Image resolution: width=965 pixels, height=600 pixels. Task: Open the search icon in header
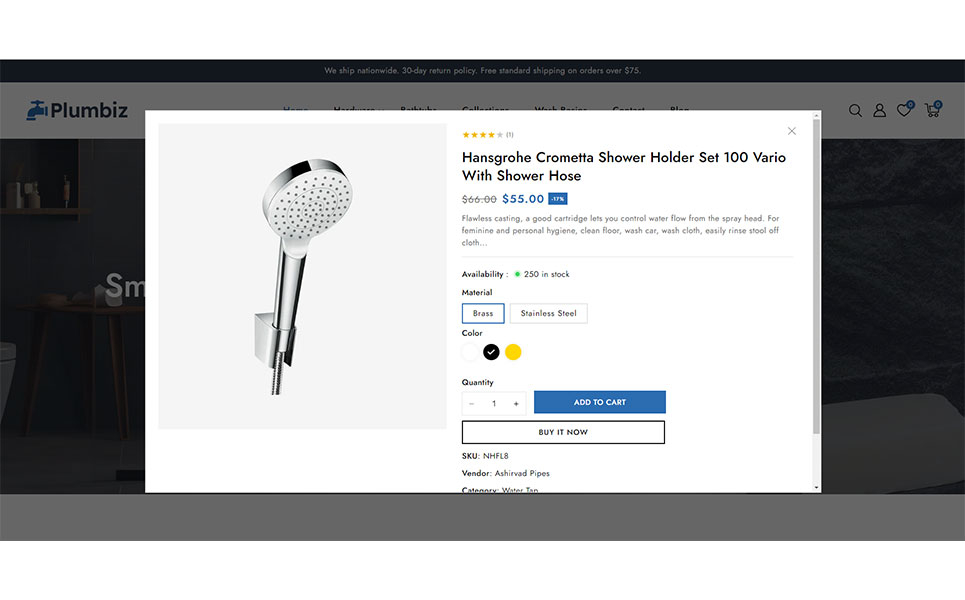tap(855, 110)
